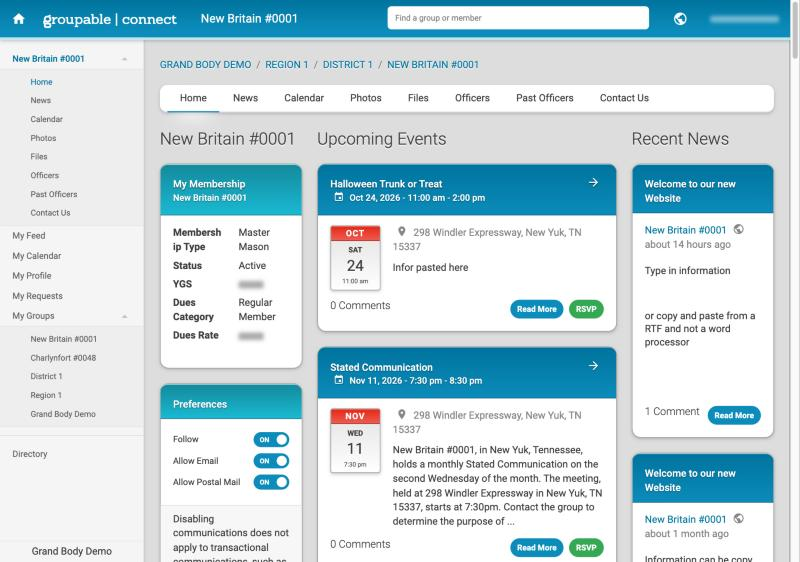This screenshot has height=562, width=800.
Task: Click calendar icon beside Oct 24, 2026
Action: [x=339, y=197]
